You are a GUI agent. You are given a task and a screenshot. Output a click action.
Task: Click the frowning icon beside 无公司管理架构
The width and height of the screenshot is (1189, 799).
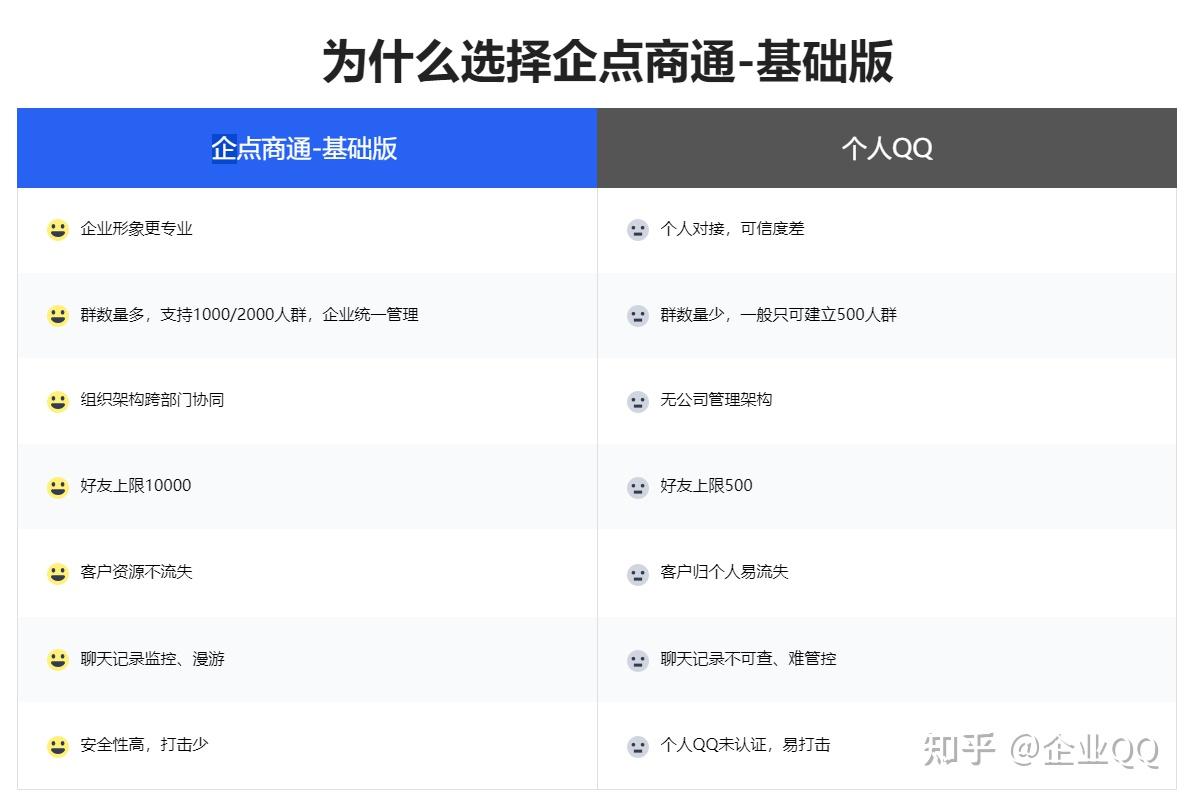pyautogui.click(x=637, y=400)
